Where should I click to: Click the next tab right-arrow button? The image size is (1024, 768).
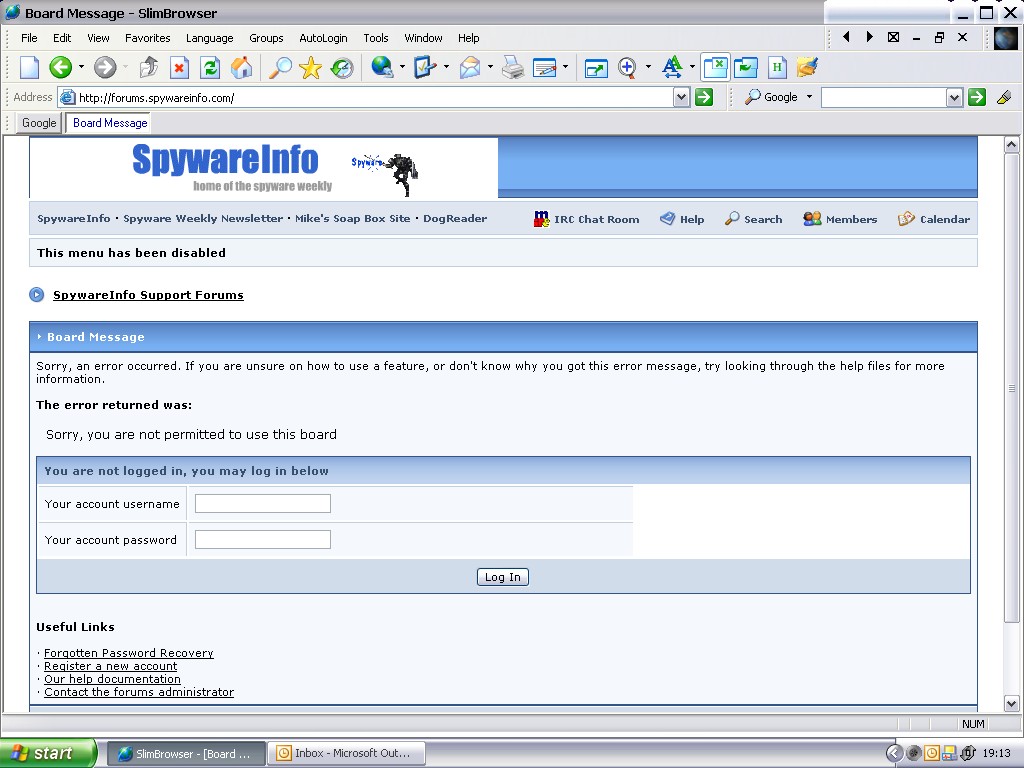point(869,37)
